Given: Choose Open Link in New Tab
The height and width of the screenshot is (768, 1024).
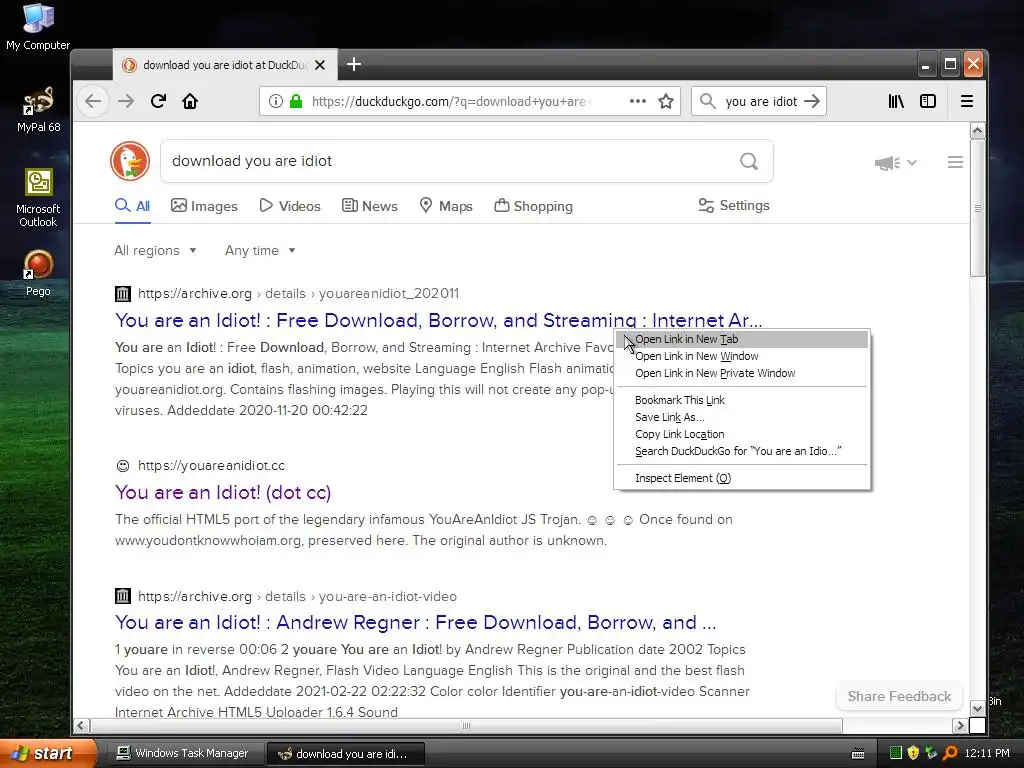Looking at the screenshot, I should click(x=741, y=340).
